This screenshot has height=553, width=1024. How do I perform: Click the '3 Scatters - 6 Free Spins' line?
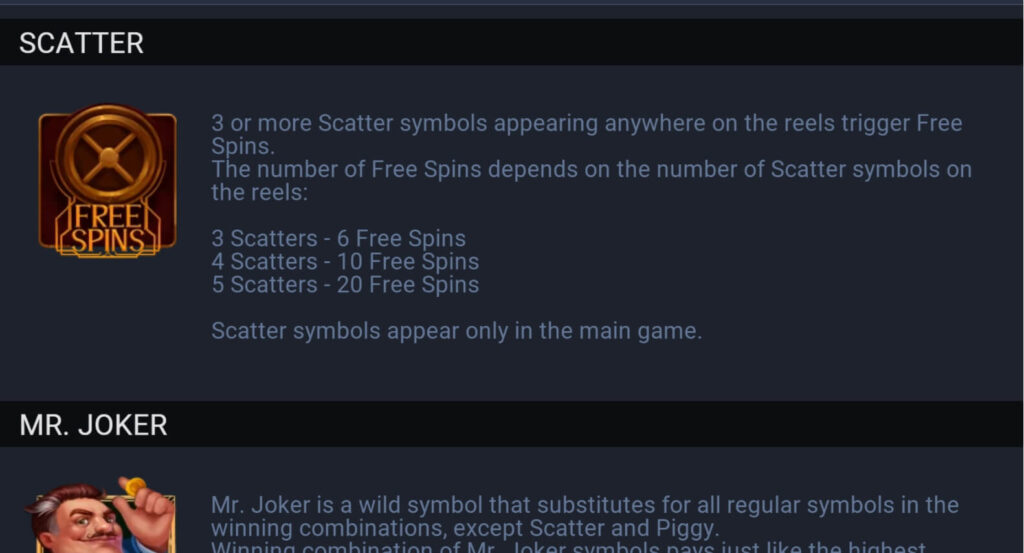[x=338, y=238]
